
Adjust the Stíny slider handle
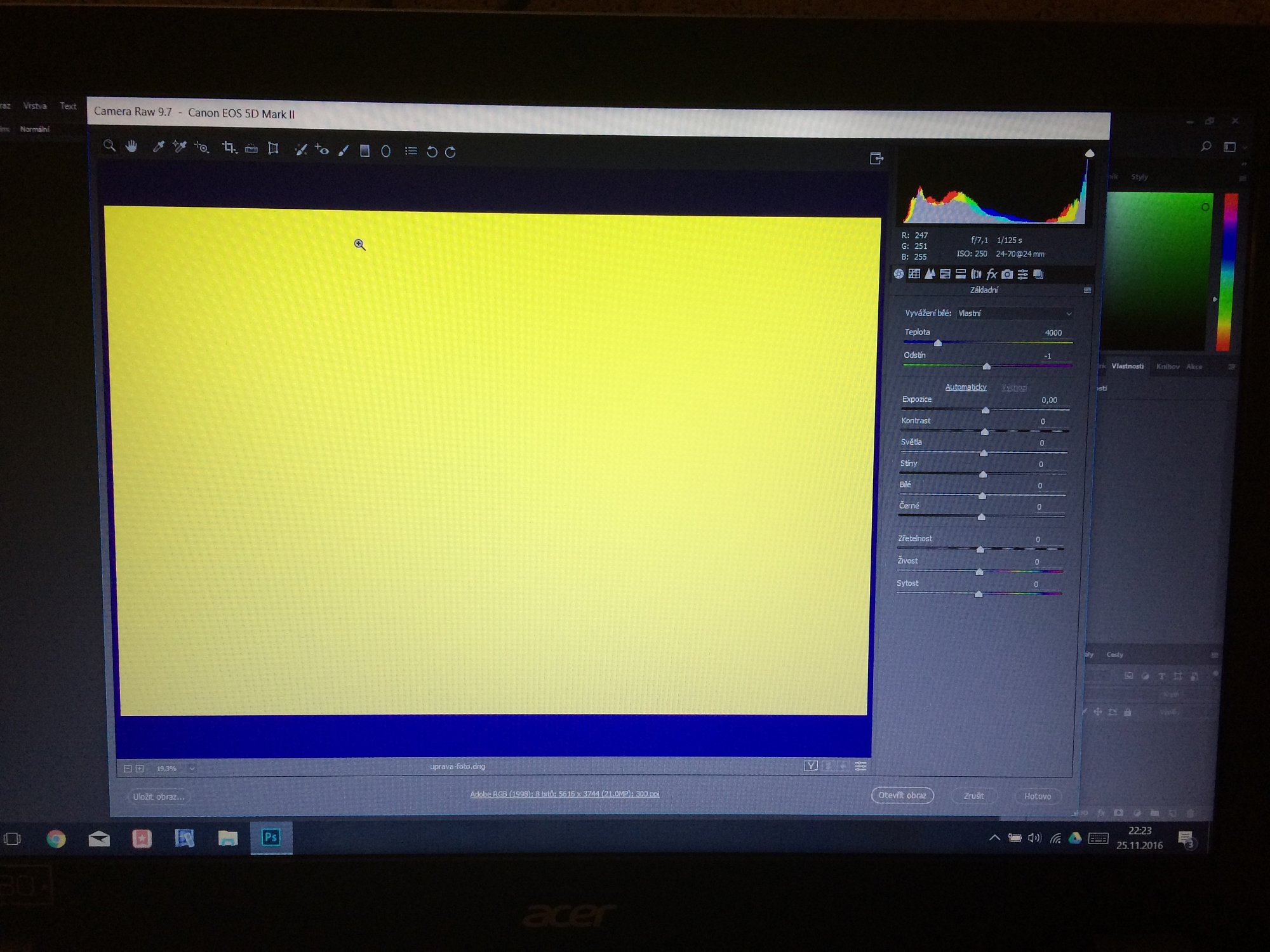coord(983,474)
